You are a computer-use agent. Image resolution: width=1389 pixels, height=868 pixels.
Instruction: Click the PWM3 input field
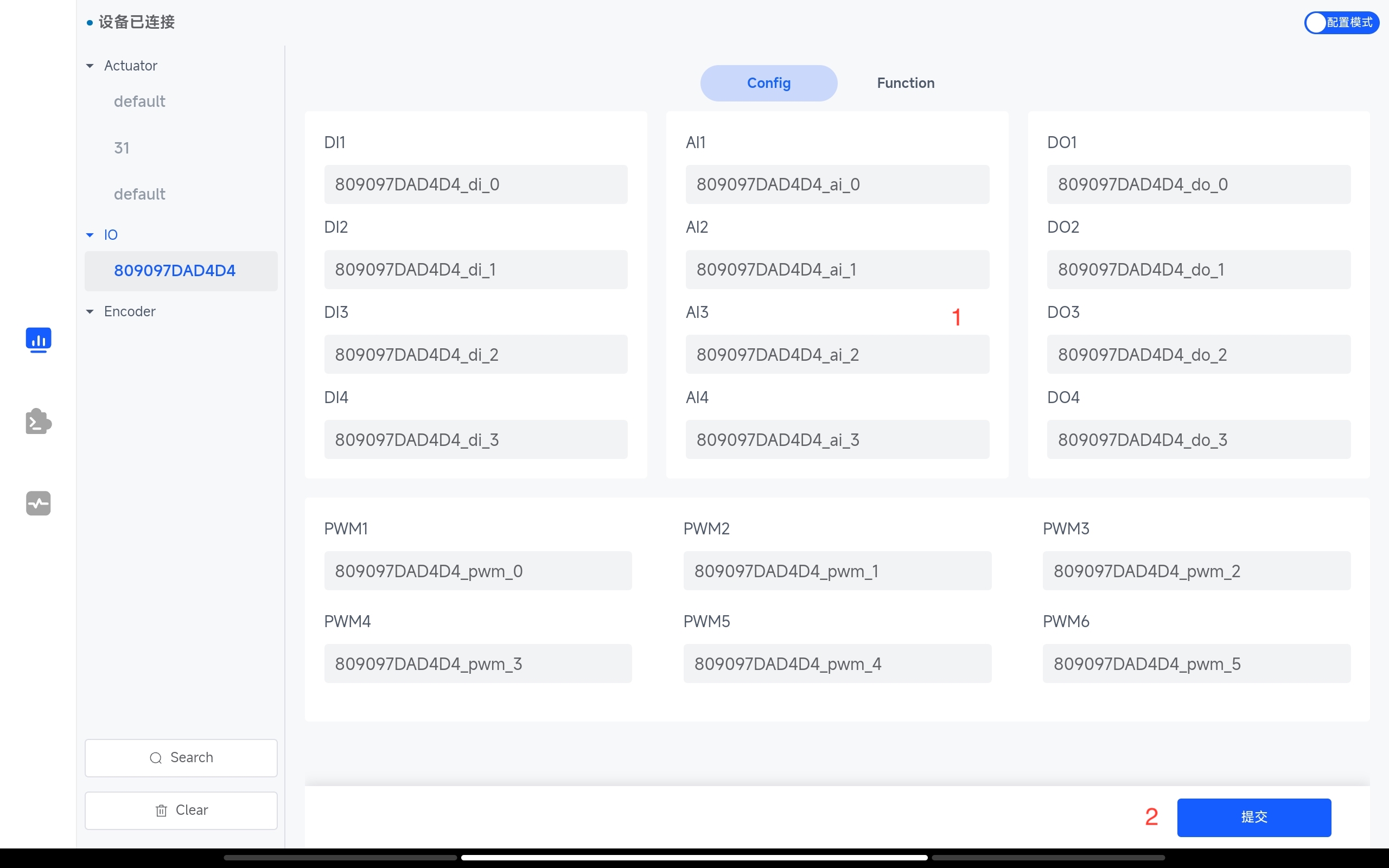pos(1197,571)
